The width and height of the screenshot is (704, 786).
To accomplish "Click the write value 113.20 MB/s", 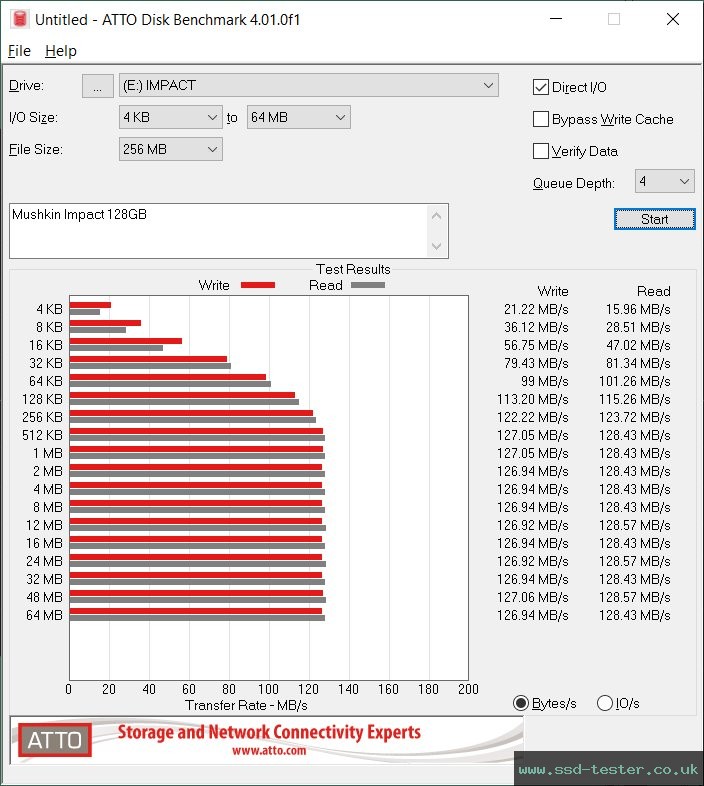I will (x=533, y=400).
